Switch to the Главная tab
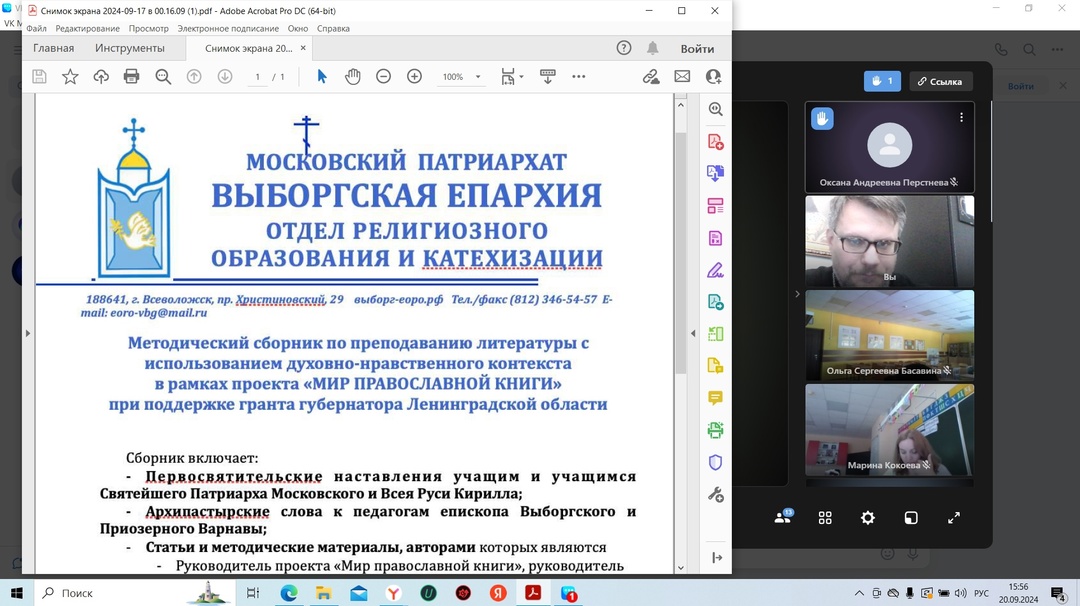The width and height of the screenshot is (1080, 606). pos(54,48)
